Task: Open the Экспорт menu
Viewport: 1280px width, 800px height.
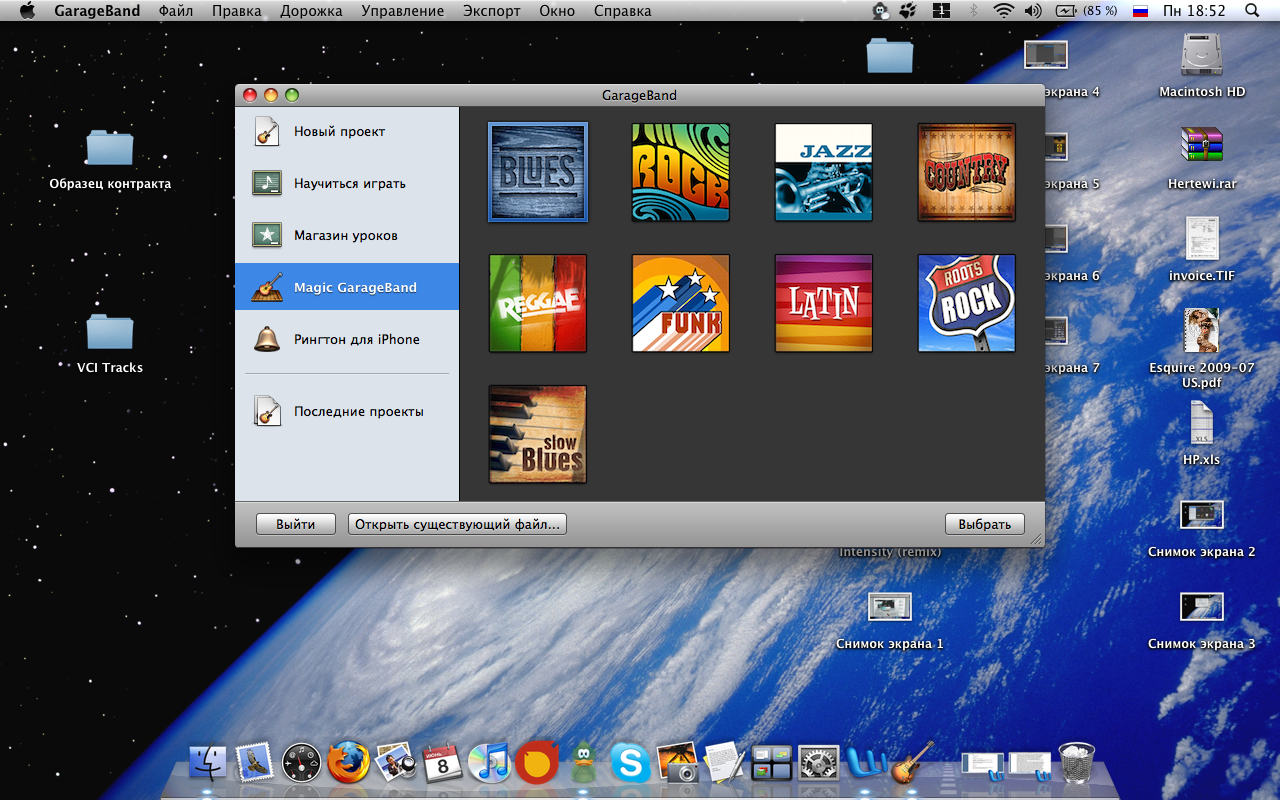Action: tap(492, 11)
